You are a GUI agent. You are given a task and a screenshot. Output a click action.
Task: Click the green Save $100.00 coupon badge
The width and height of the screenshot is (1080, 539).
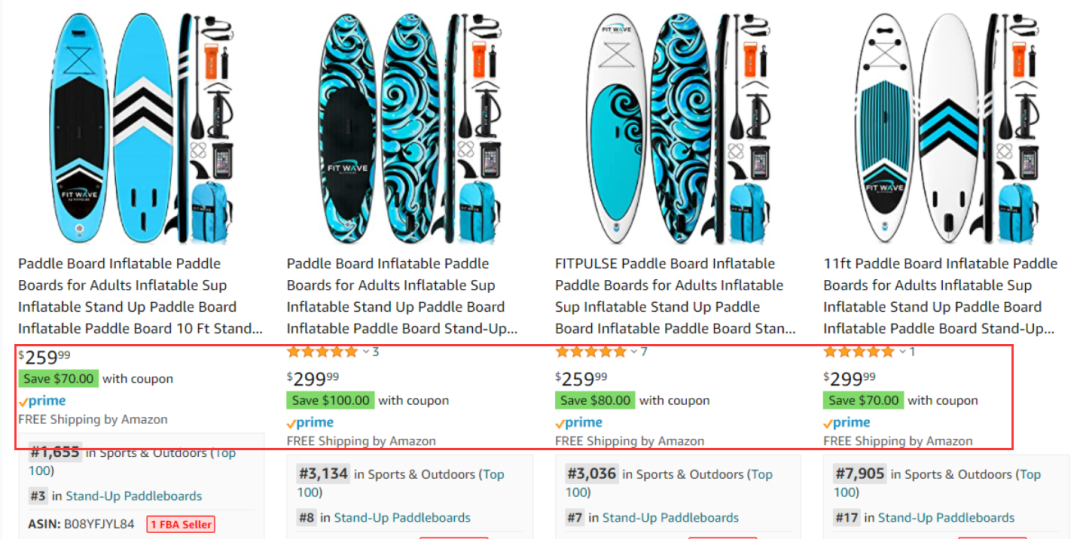[x=330, y=400]
